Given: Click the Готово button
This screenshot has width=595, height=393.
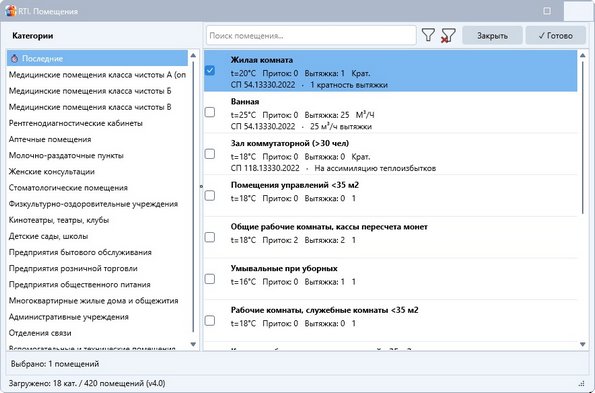Looking at the screenshot, I should (x=556, y=35).
